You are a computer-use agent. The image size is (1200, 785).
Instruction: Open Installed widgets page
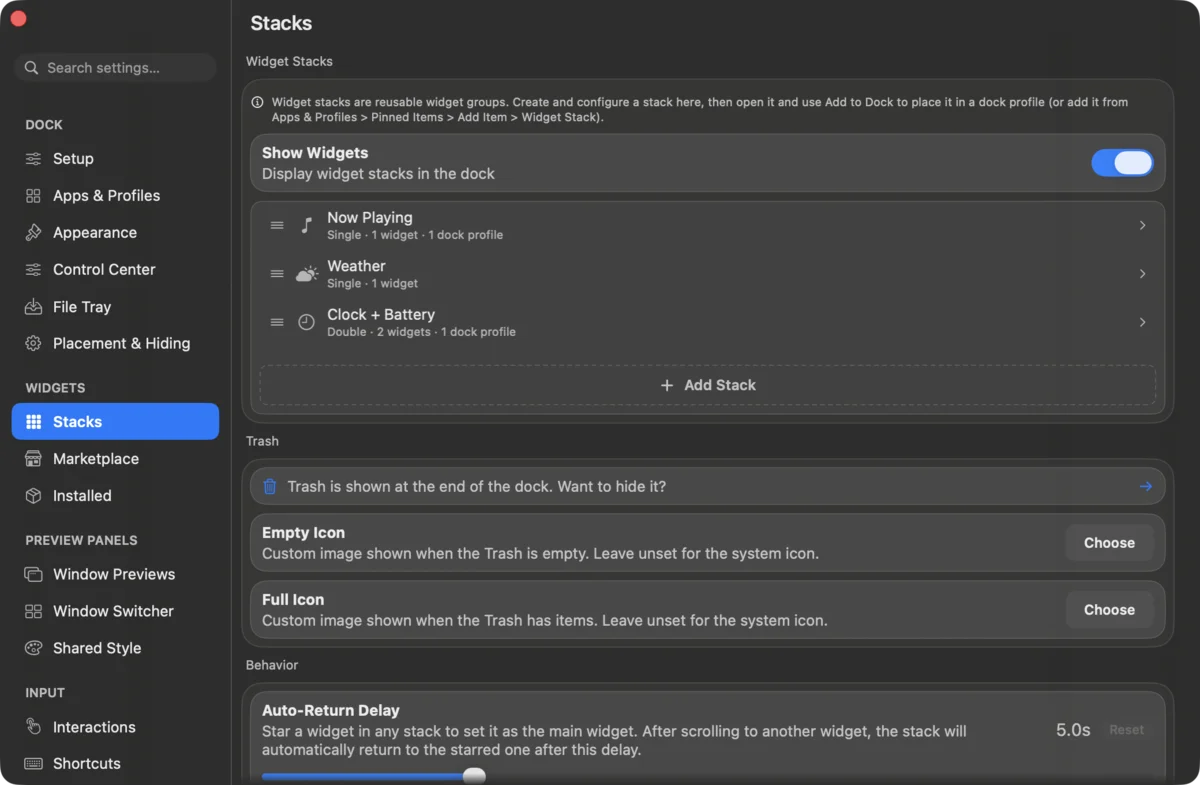point(115,496)
